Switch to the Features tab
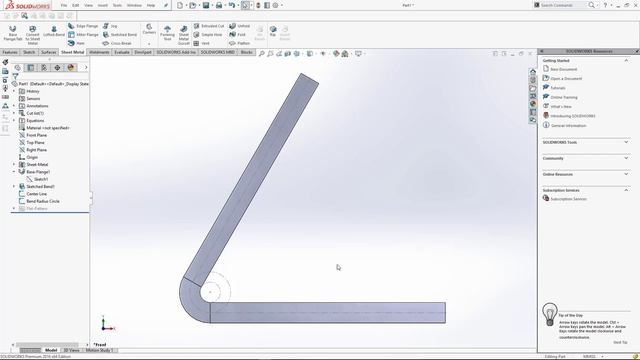 tap(10, 52)
